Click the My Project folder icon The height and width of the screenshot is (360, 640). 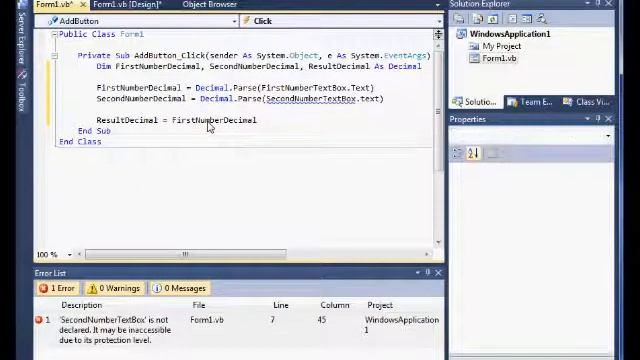(x=474, y=46)
